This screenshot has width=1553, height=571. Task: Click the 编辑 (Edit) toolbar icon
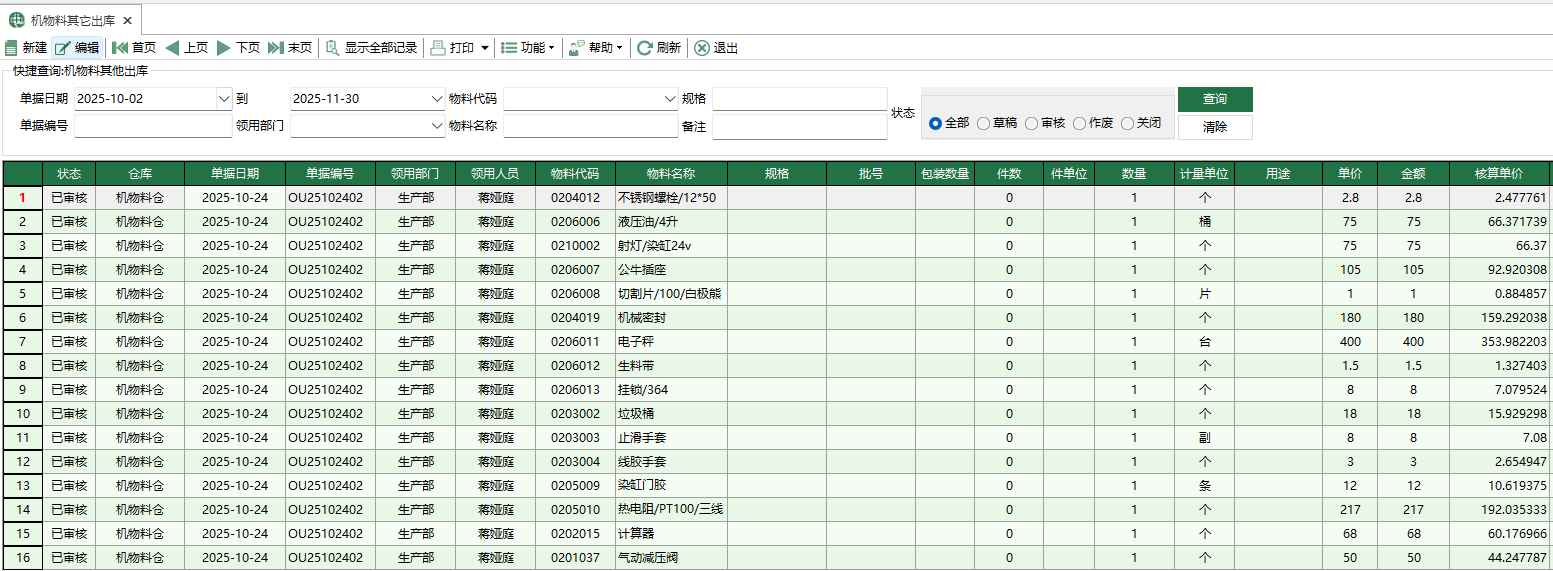coord(63,48)
